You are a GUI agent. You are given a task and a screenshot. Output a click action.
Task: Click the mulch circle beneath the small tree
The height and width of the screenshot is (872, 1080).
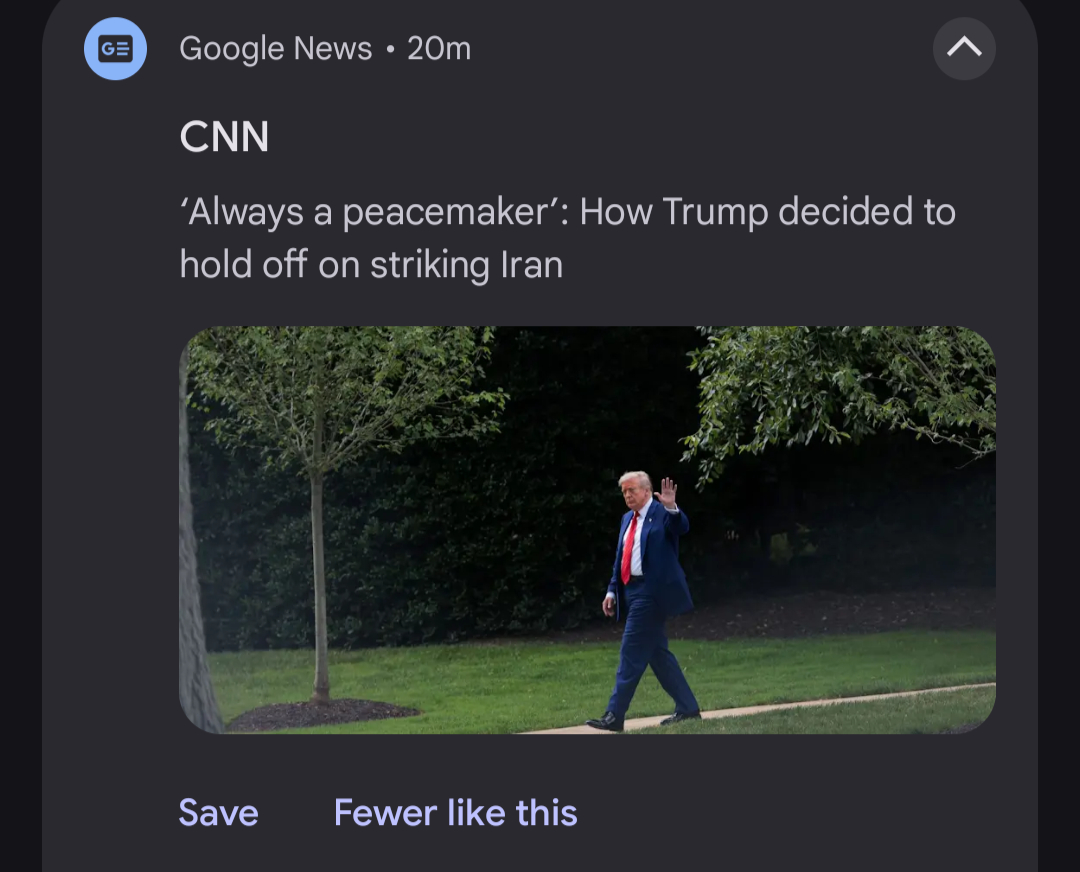(x=320, y=714)
